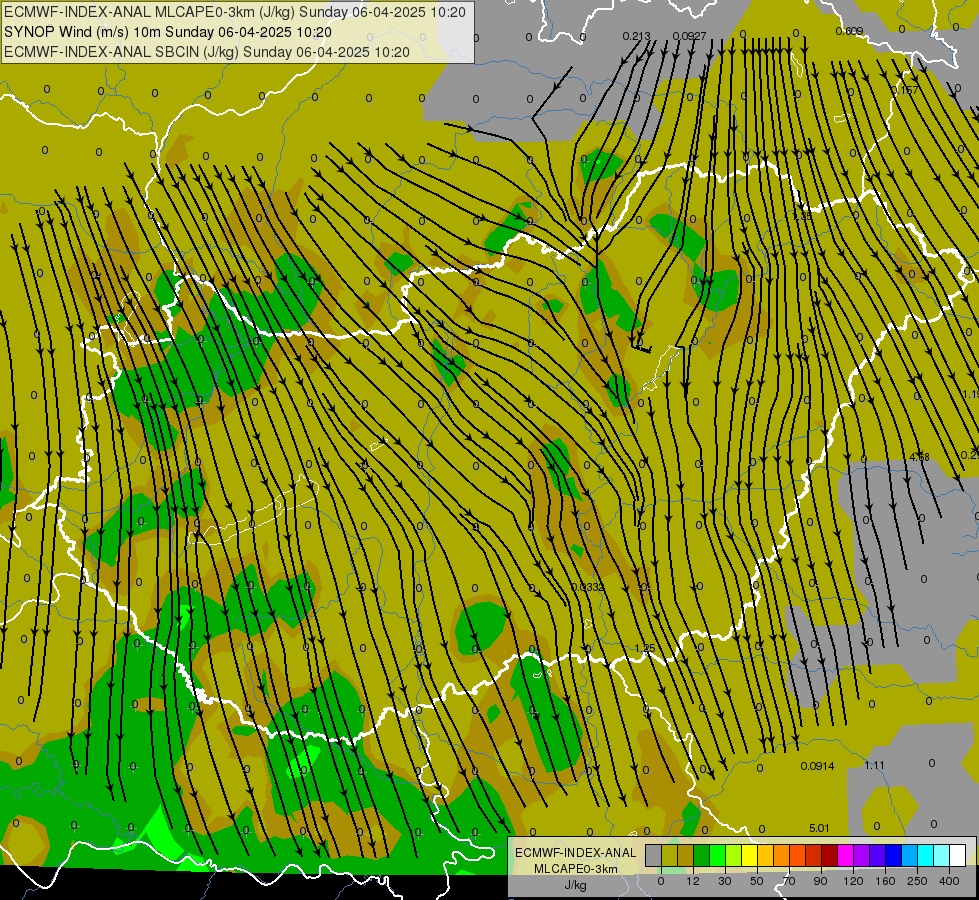Click the gray swatch in the MLCAPE color scale

654,855
